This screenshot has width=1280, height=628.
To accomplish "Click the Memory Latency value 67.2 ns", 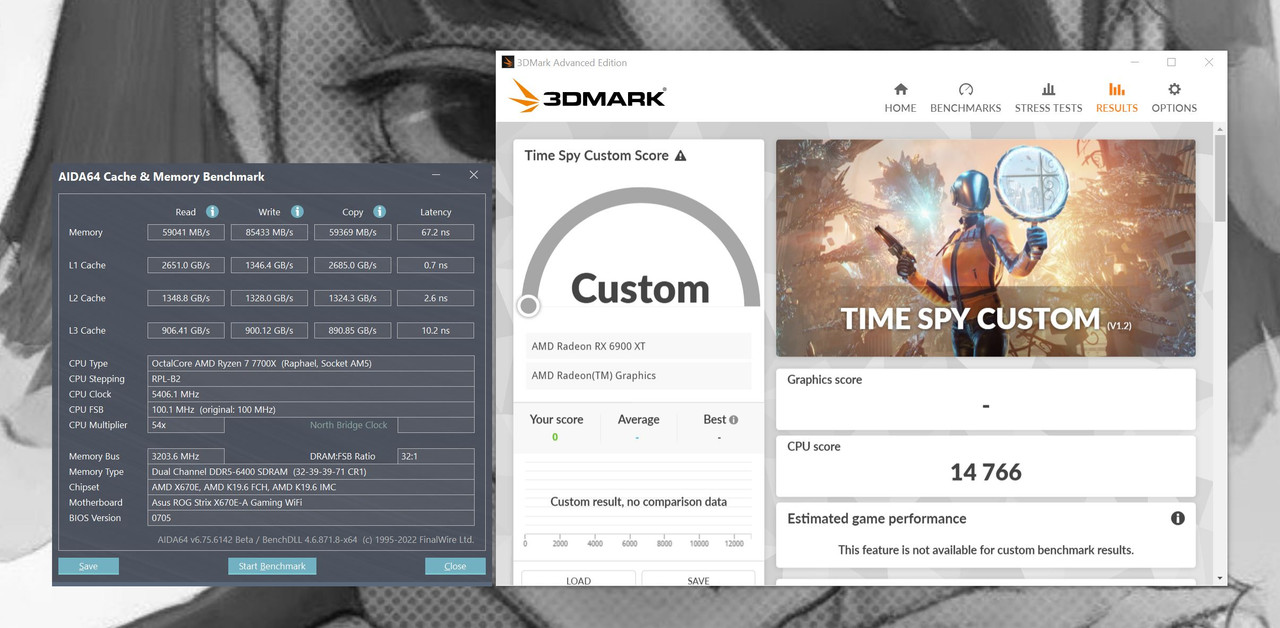I will [x=435, y=232].
